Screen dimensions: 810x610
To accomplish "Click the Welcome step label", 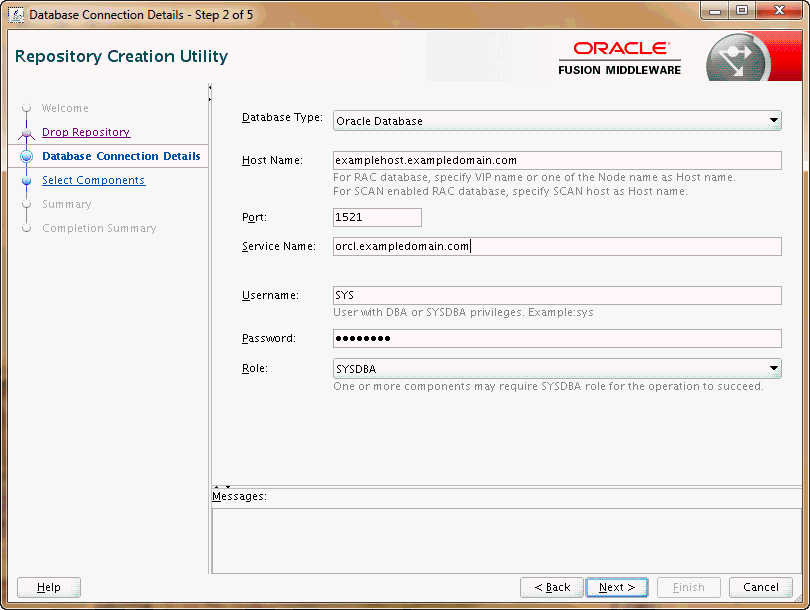I will point(65,108).
